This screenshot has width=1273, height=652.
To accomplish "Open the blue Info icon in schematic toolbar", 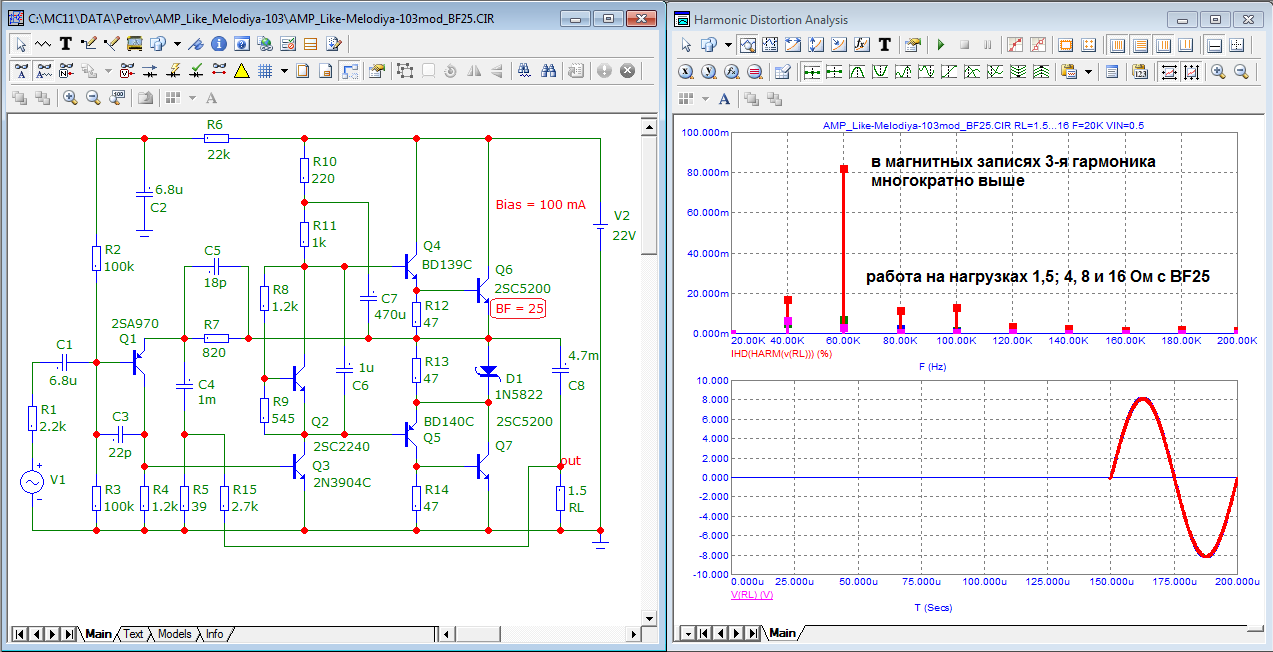I will click(218, 44).
